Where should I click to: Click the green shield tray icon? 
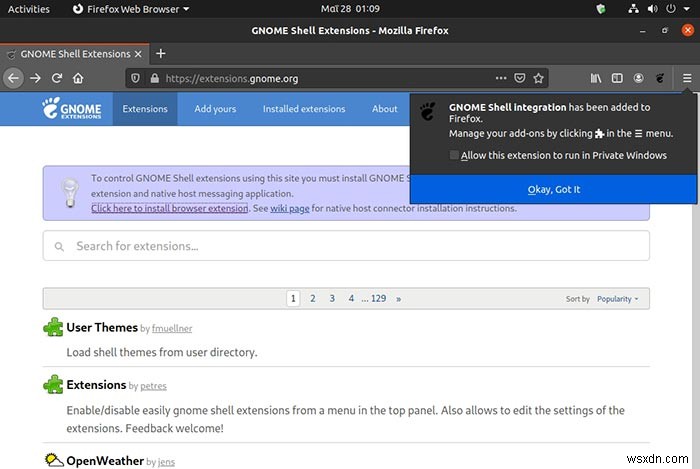(601, 8)
